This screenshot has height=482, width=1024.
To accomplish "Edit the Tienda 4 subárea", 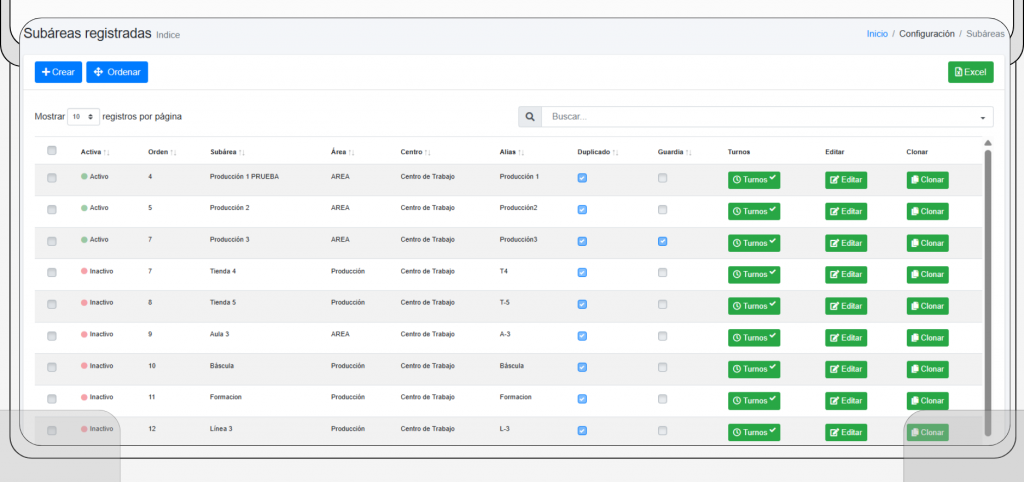I will (x=846, y=274).
